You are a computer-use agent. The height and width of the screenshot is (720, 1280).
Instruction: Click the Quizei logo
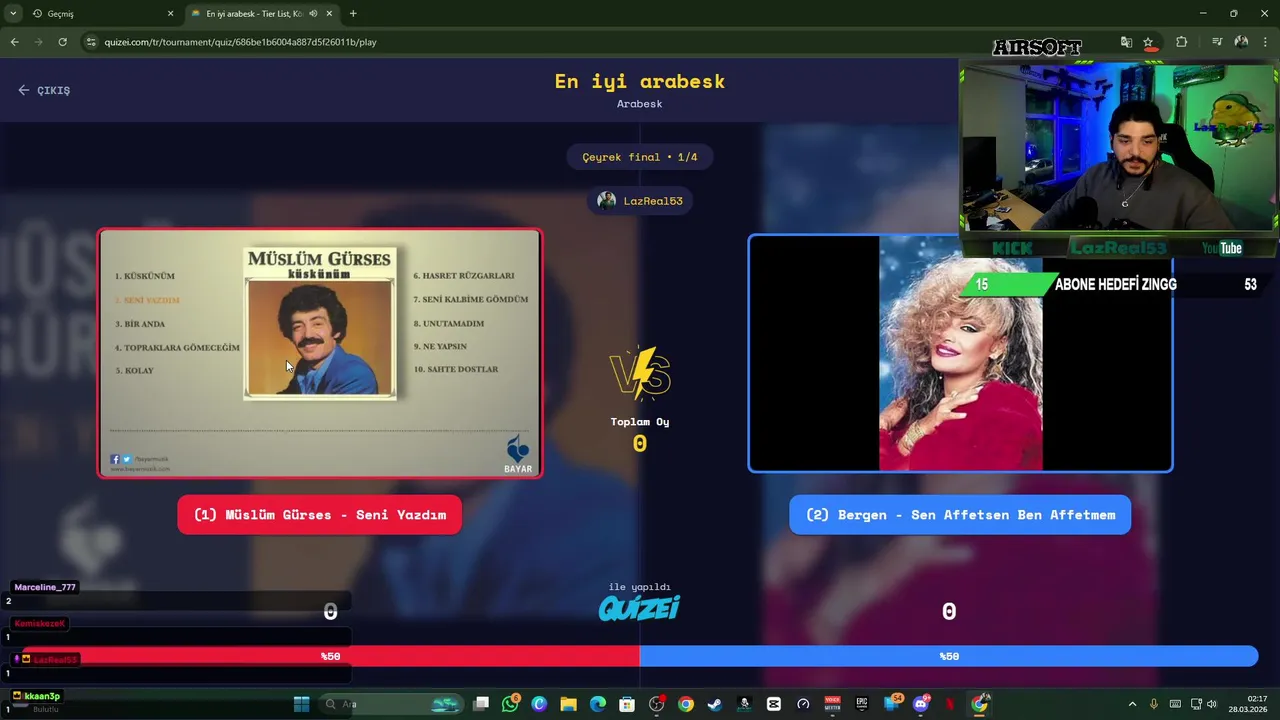point(640,607)
